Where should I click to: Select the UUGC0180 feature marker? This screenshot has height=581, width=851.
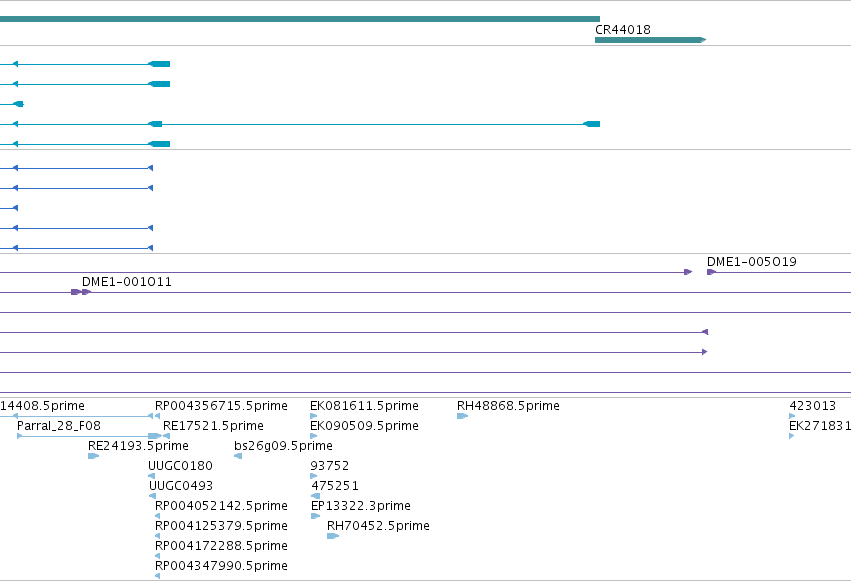pyautogui.click(x=151, y=476)
